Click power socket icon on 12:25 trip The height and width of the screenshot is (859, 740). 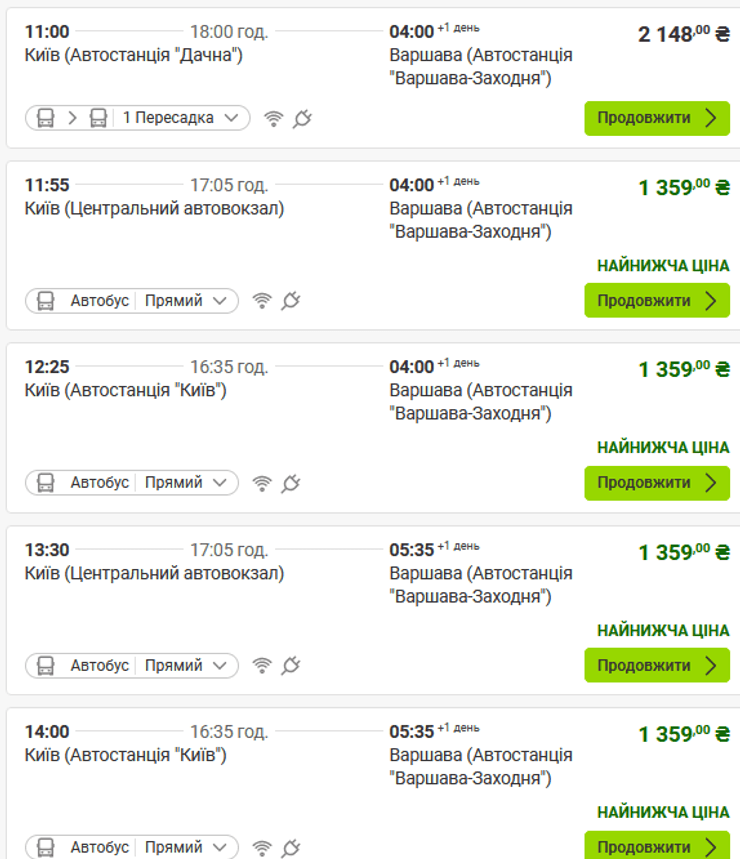tap(291, 483)
